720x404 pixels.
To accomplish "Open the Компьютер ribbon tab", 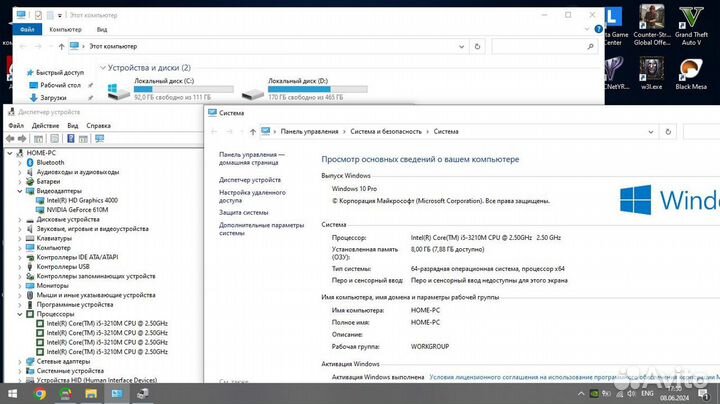I will (65, 29).
